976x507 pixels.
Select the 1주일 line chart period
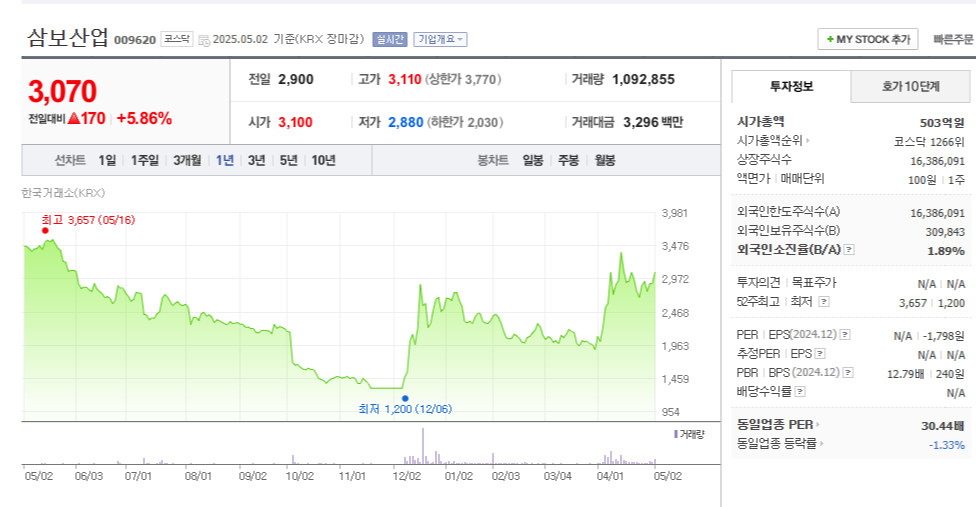(x=144, y=160)
